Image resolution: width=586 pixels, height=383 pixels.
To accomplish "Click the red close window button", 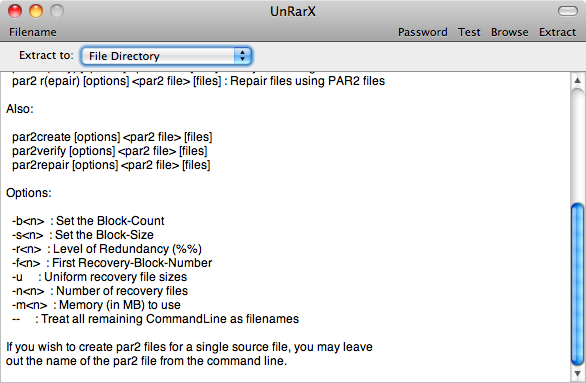I will (x=15, y=11).
